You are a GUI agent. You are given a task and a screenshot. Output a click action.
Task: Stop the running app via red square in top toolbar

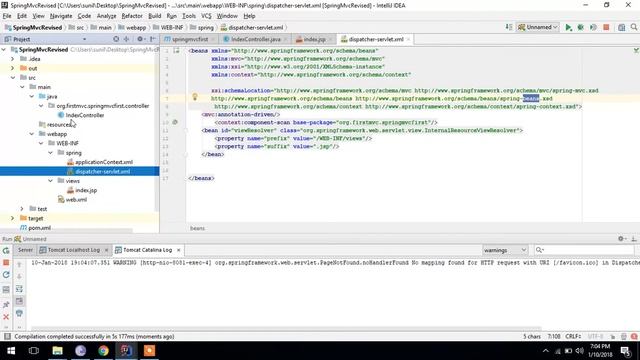pyautogui.click(x=606, y=27)
